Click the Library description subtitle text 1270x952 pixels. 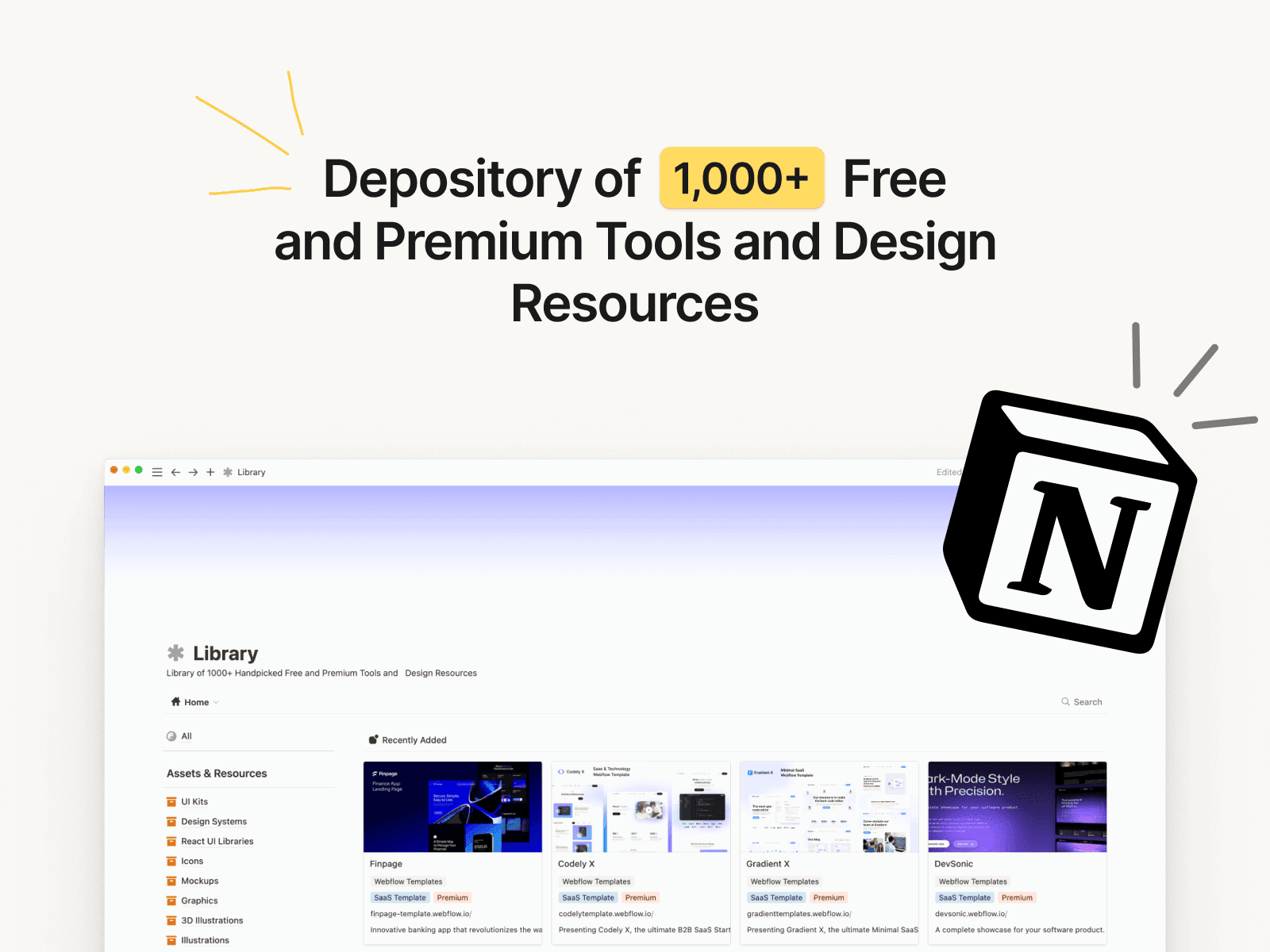pos(321,673)
